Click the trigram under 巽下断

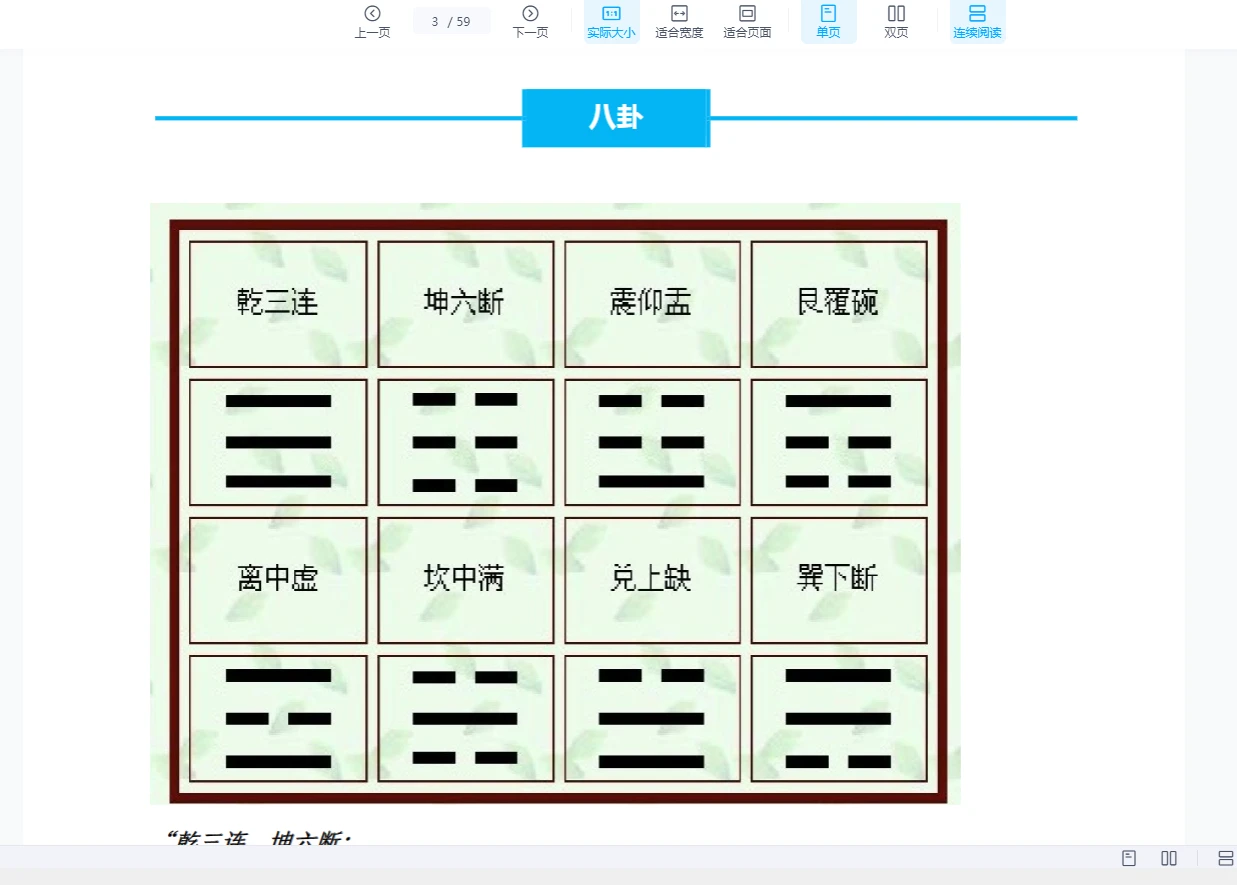pos(838,718)
